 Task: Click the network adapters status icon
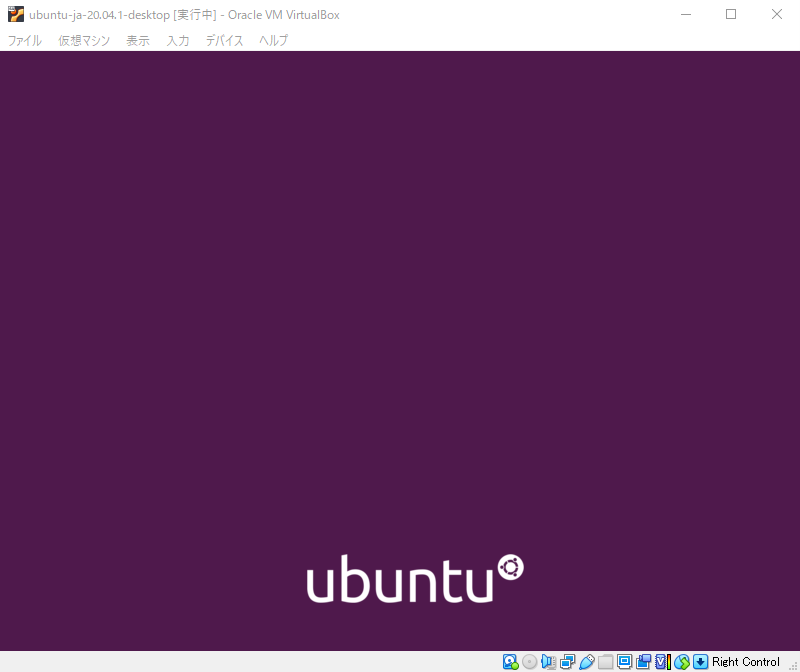(567, 662)
